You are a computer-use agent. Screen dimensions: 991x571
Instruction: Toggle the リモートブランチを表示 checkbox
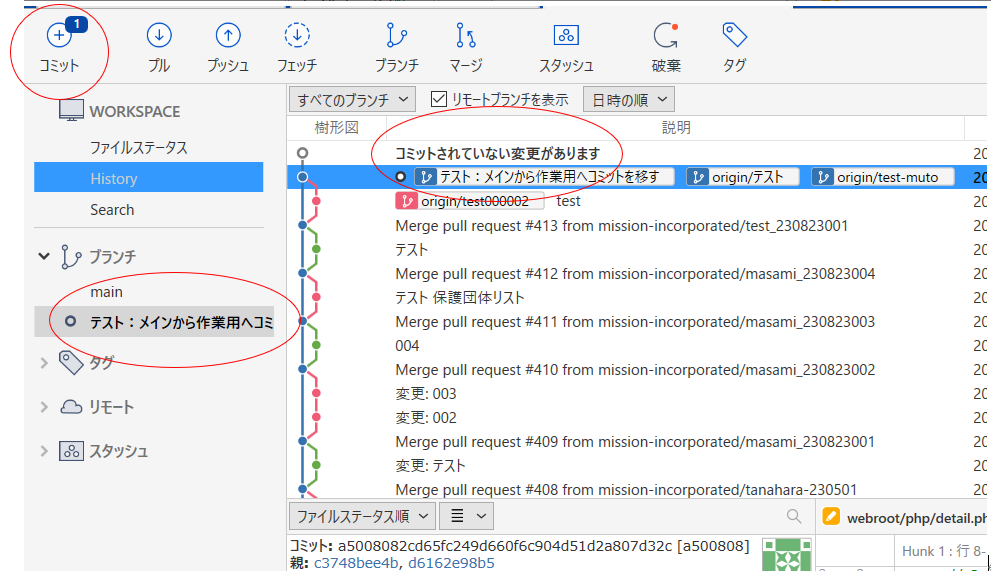pos(438,99)
